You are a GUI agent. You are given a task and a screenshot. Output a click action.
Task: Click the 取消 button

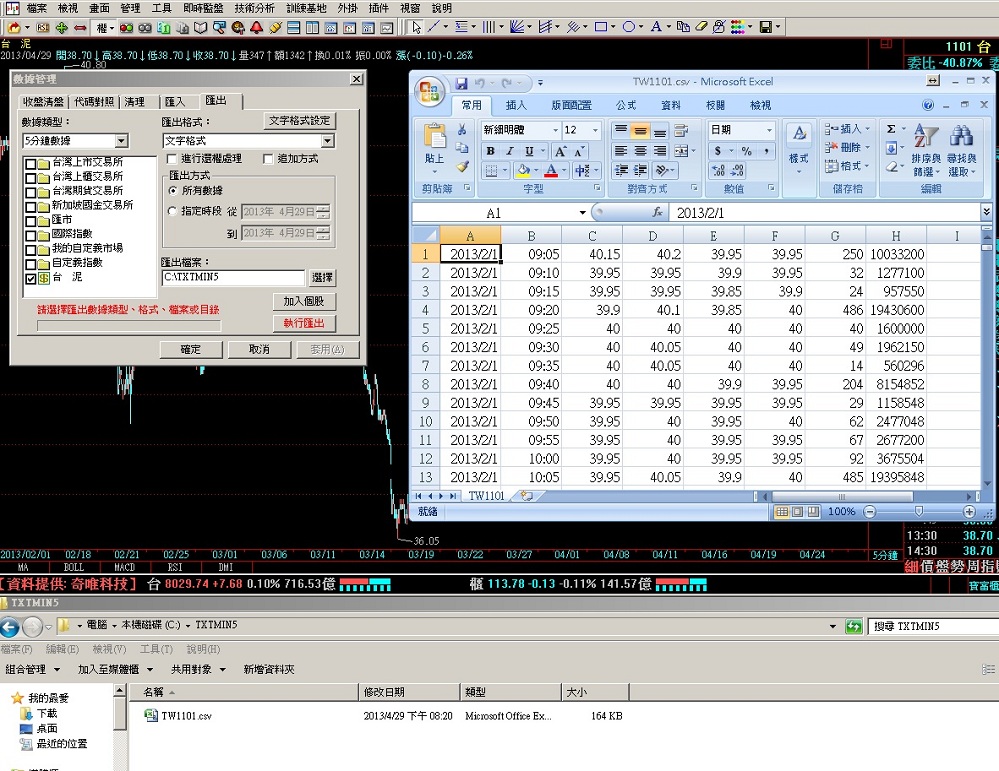[x=259, y=350]
